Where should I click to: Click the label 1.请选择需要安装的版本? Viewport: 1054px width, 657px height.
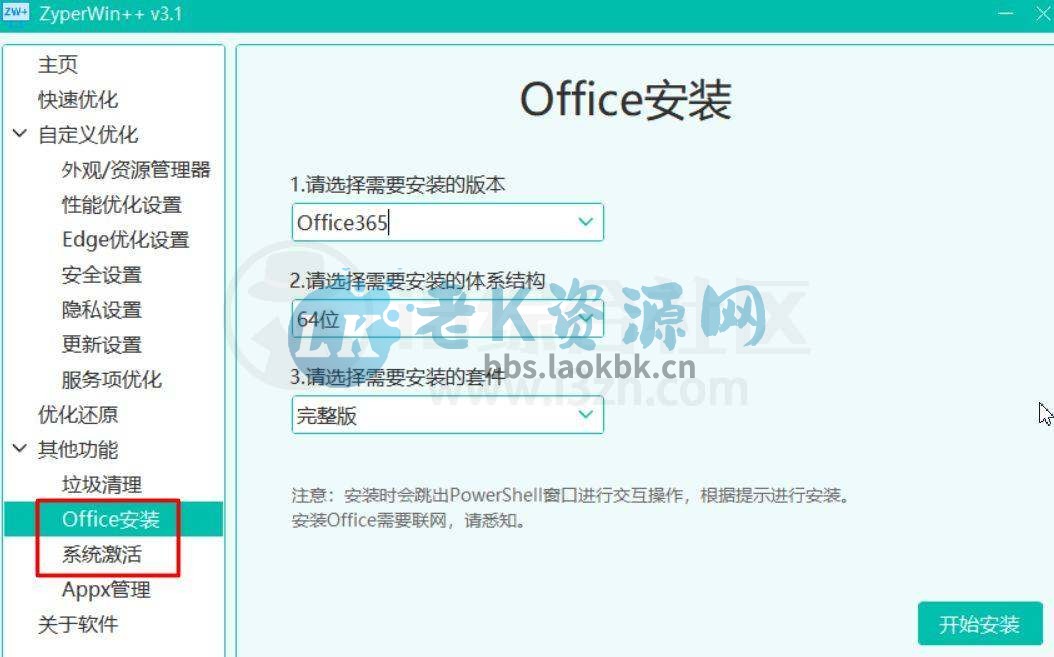pos(397,184)
